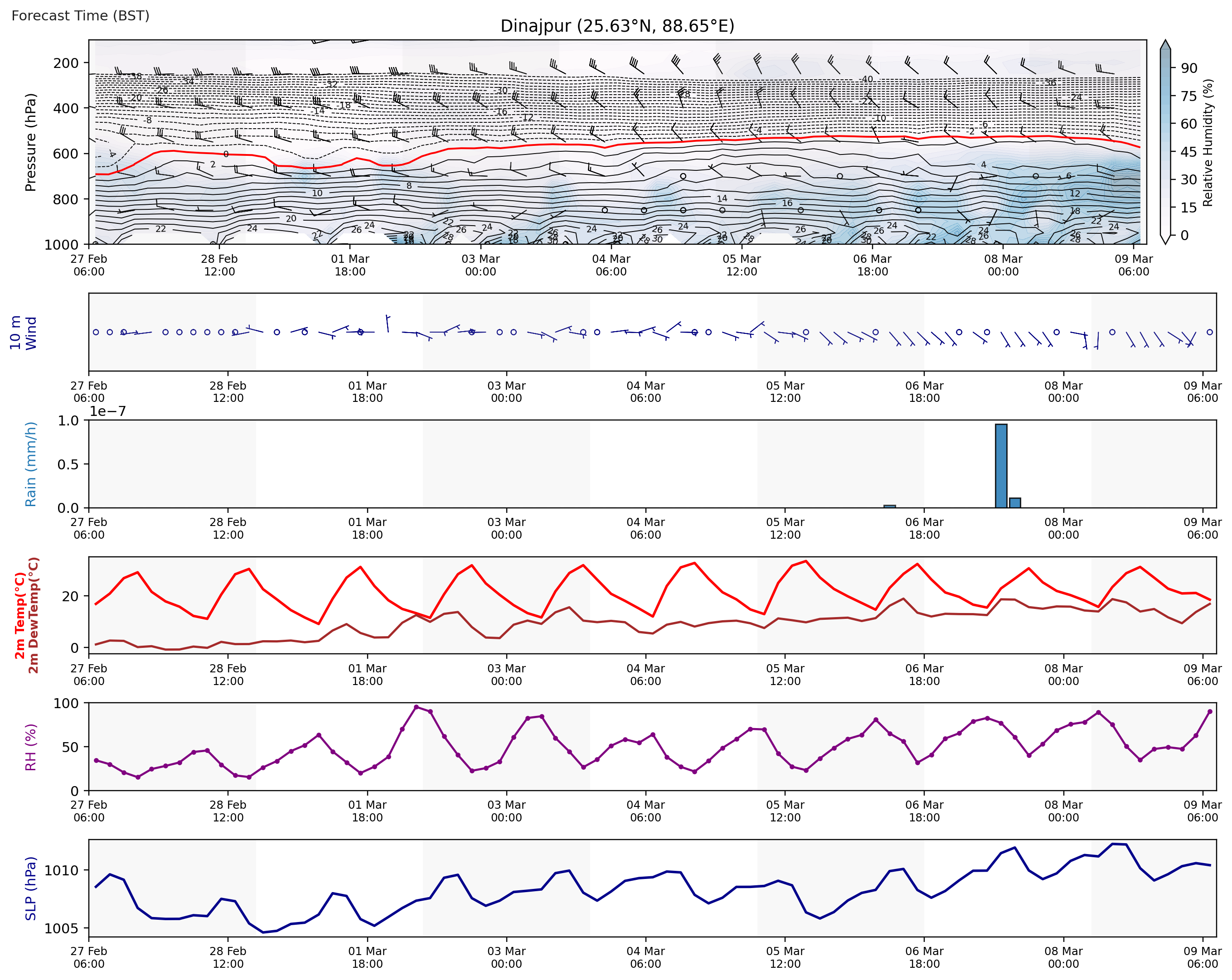Click the Dinajpur plot title
This screenshot has width=1232, height=980.
[617, 26]
